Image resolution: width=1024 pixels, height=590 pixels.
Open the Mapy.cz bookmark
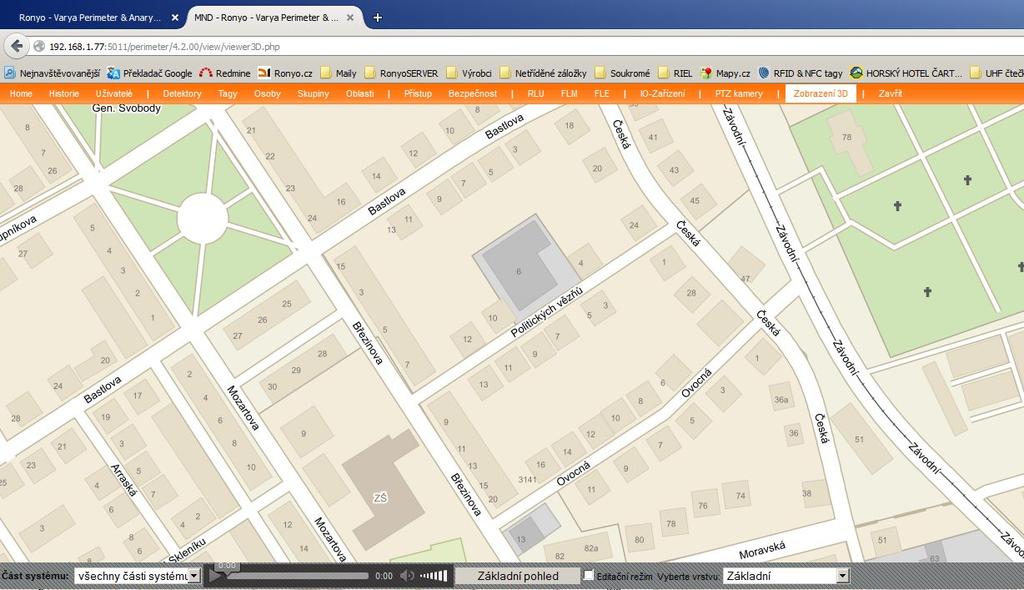click(x=726, y=73)
